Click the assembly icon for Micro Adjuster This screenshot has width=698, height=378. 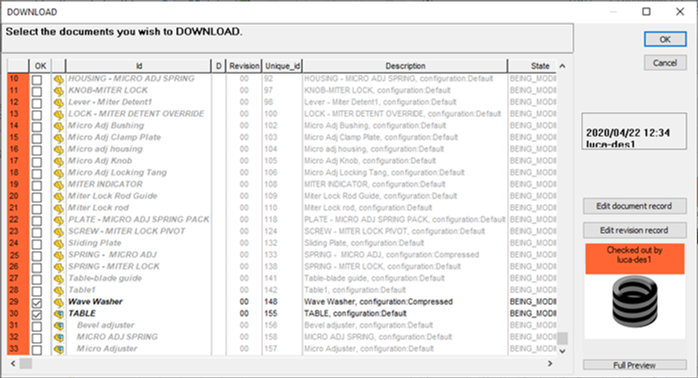(x=58, y=350)
